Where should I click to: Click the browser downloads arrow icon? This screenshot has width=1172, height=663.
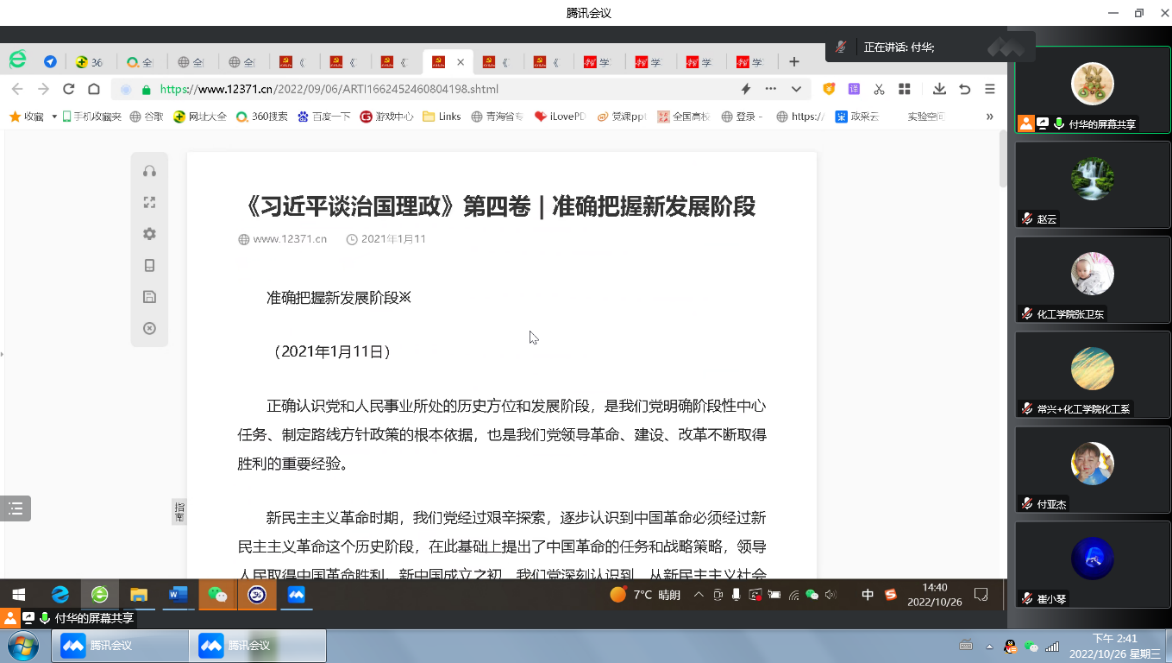click(x=939, y=89)
